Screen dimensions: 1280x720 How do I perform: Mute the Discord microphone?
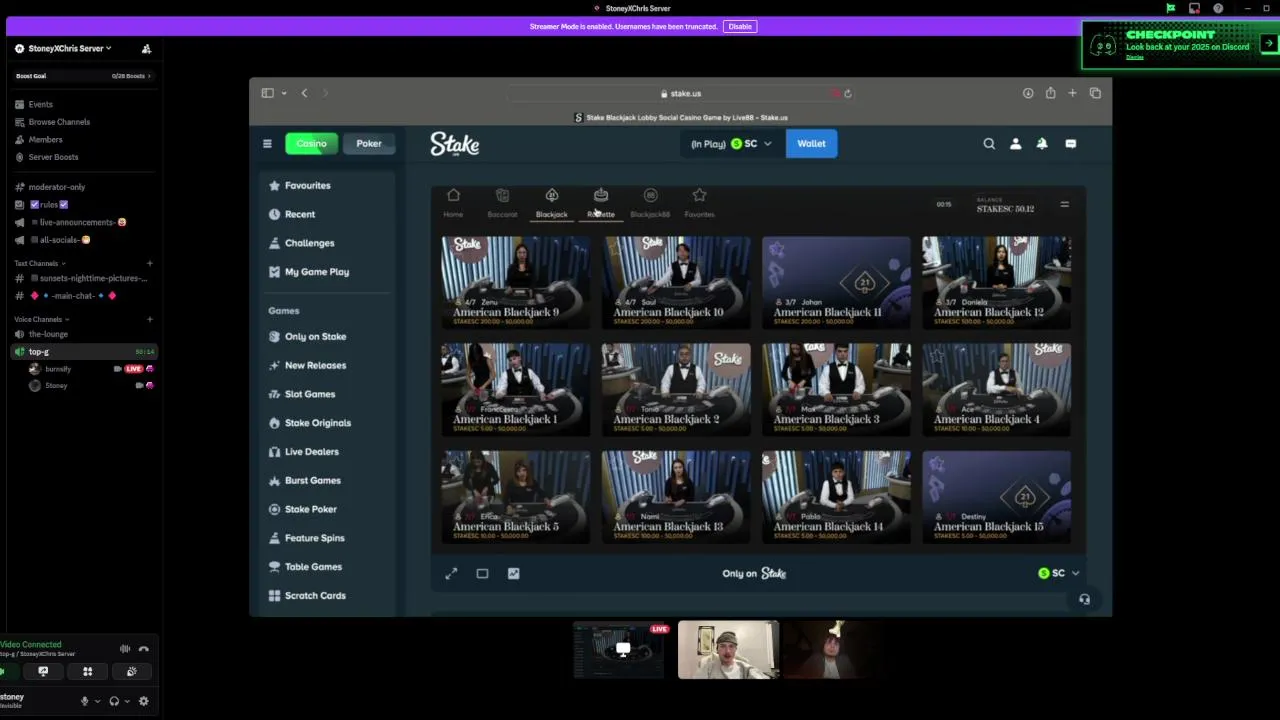tap(84, 701)
